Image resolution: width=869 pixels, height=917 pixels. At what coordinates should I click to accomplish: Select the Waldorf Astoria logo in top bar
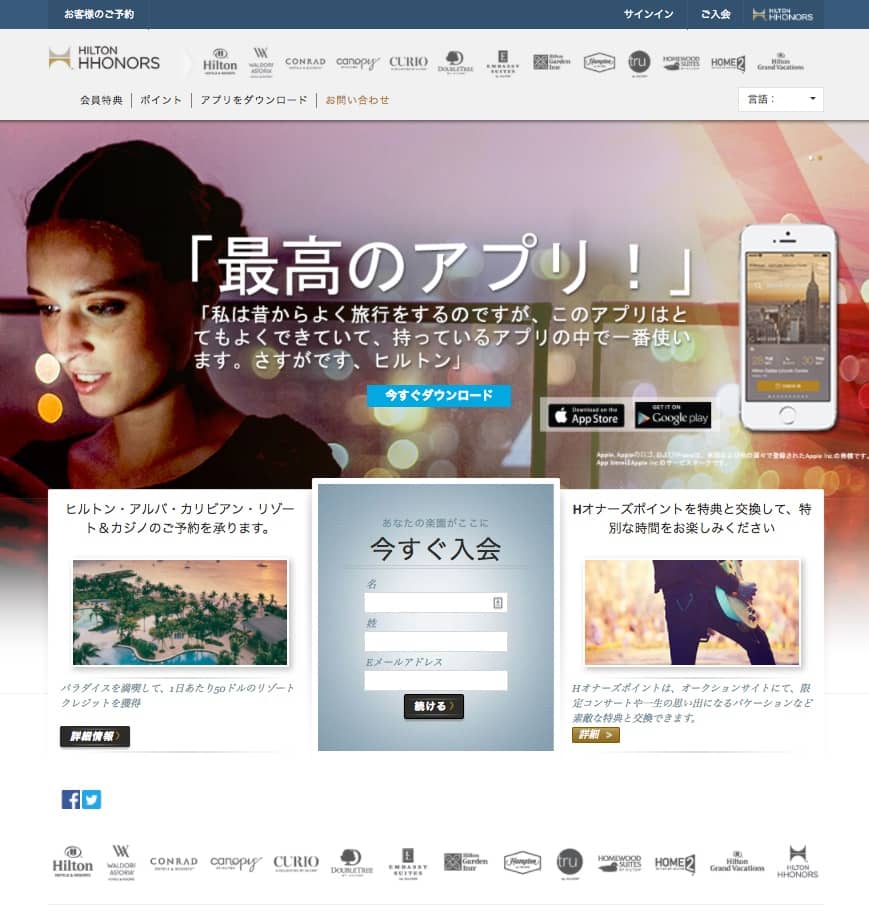(261, 62)
